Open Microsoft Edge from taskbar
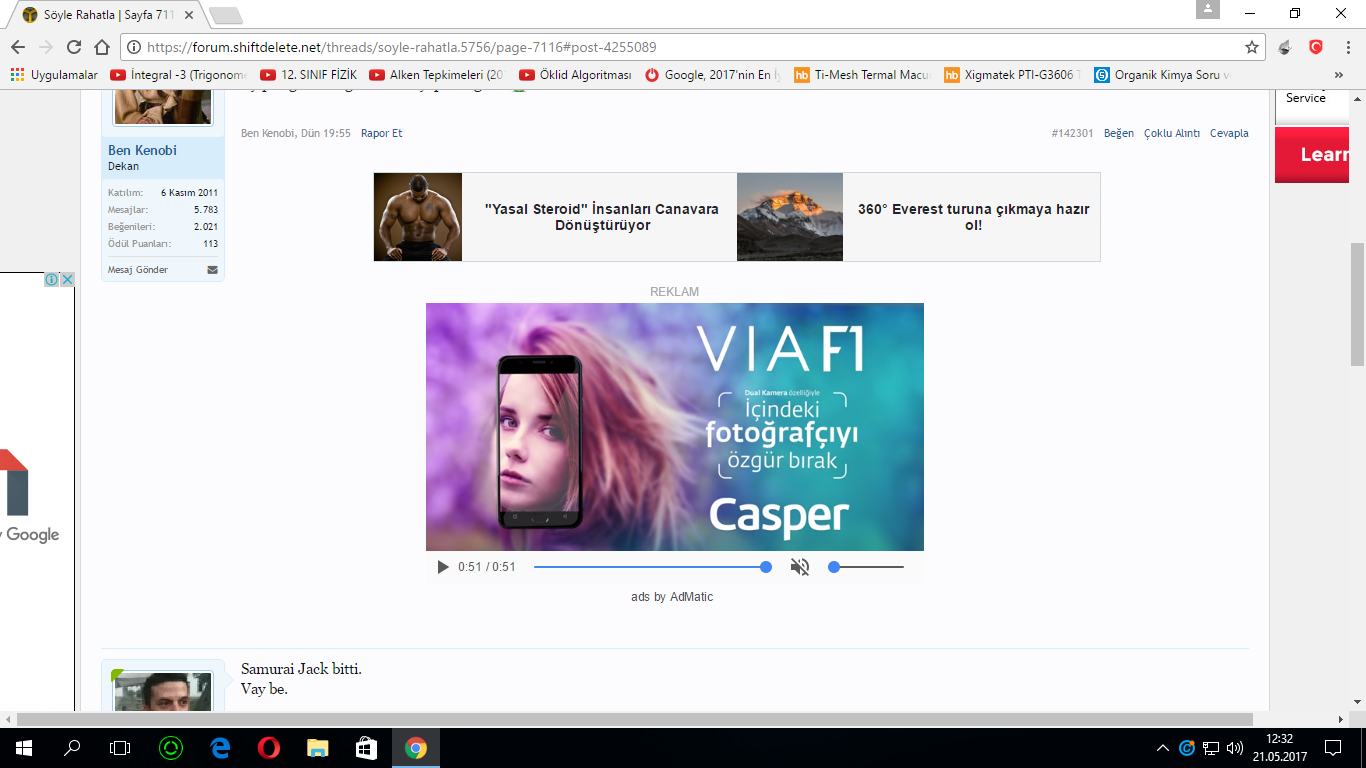 pyautogui.click(x=219, y=747)
